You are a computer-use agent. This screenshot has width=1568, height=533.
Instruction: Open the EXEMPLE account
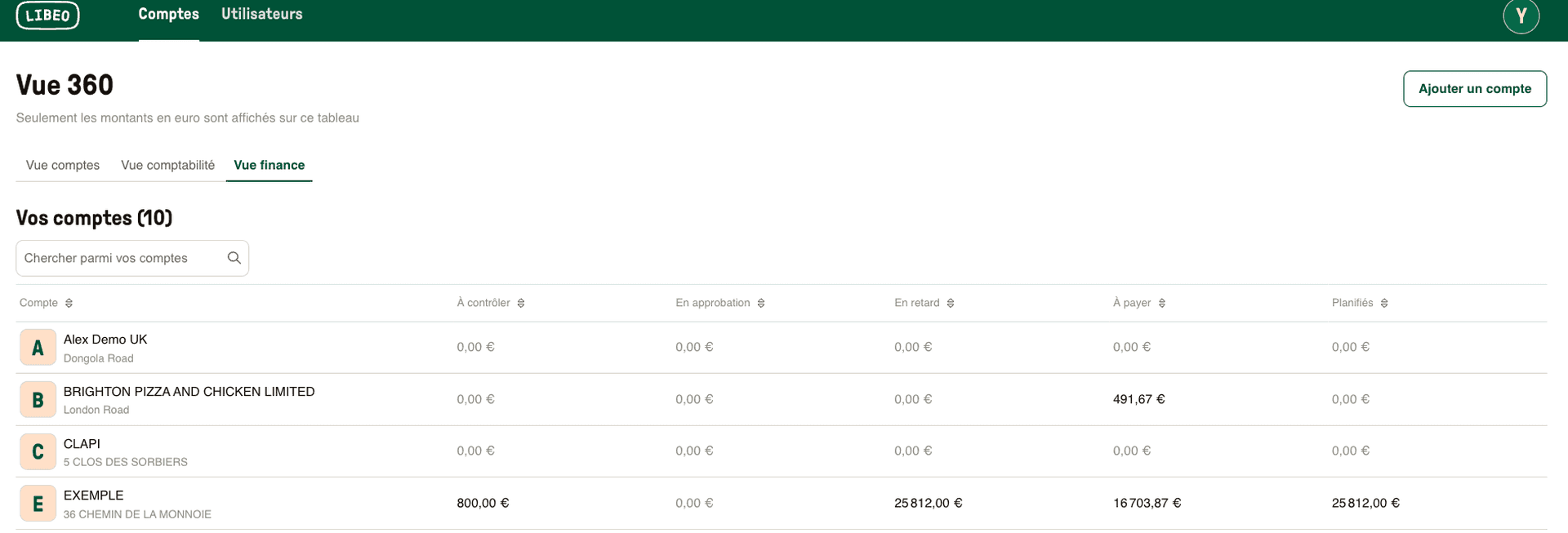94,495
